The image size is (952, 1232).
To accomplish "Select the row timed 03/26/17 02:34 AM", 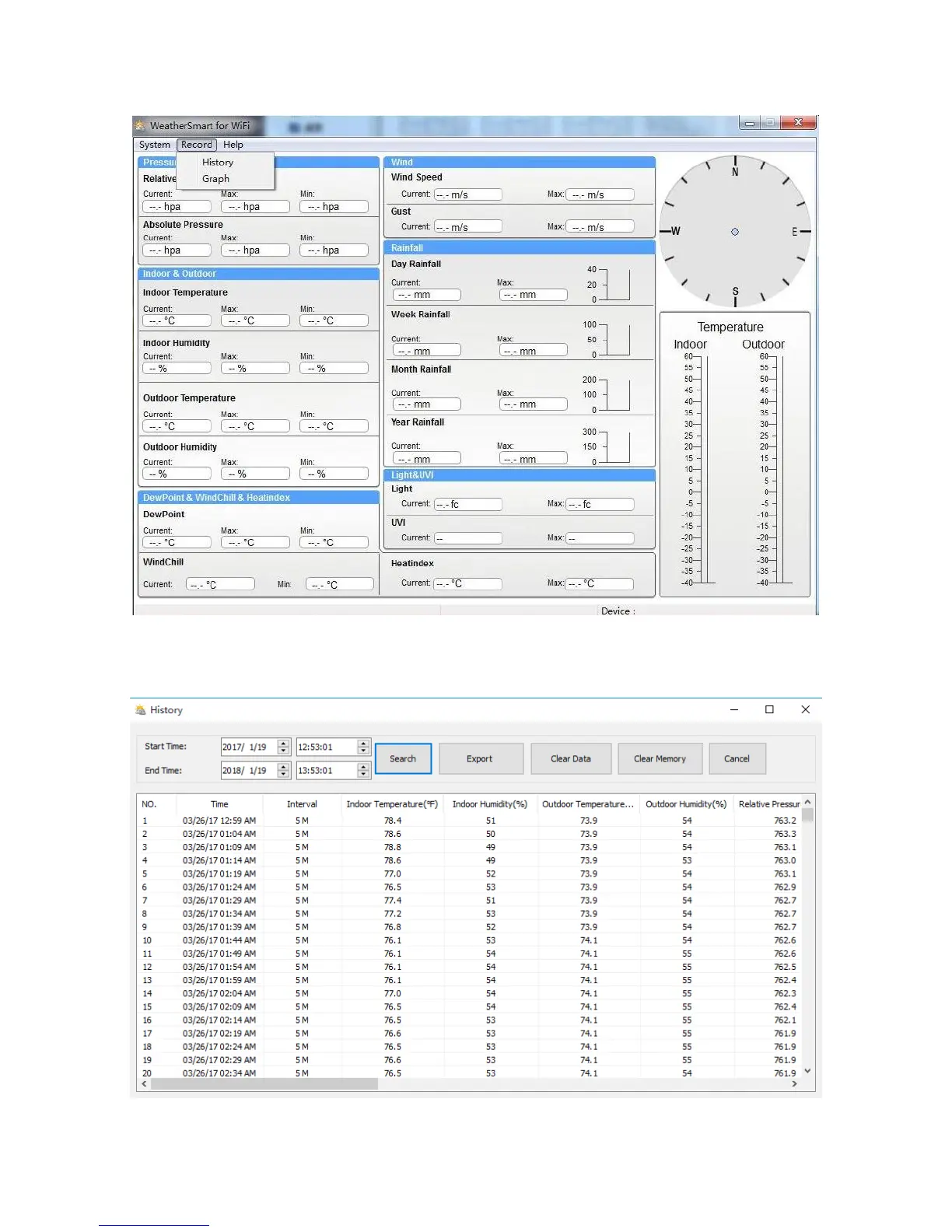I will [469, 1073].
